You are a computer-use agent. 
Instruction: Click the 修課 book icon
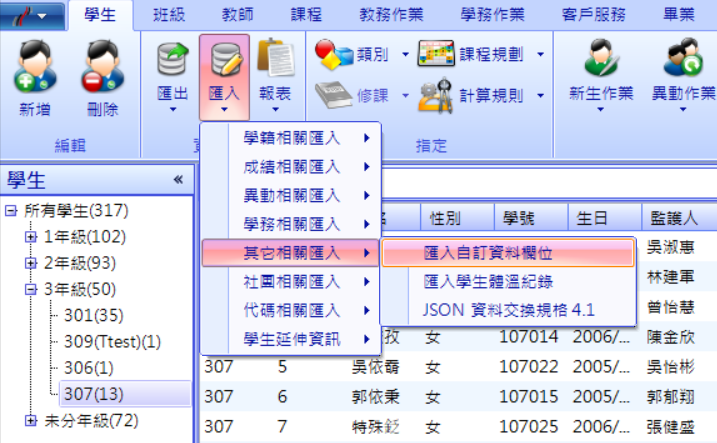334,95
